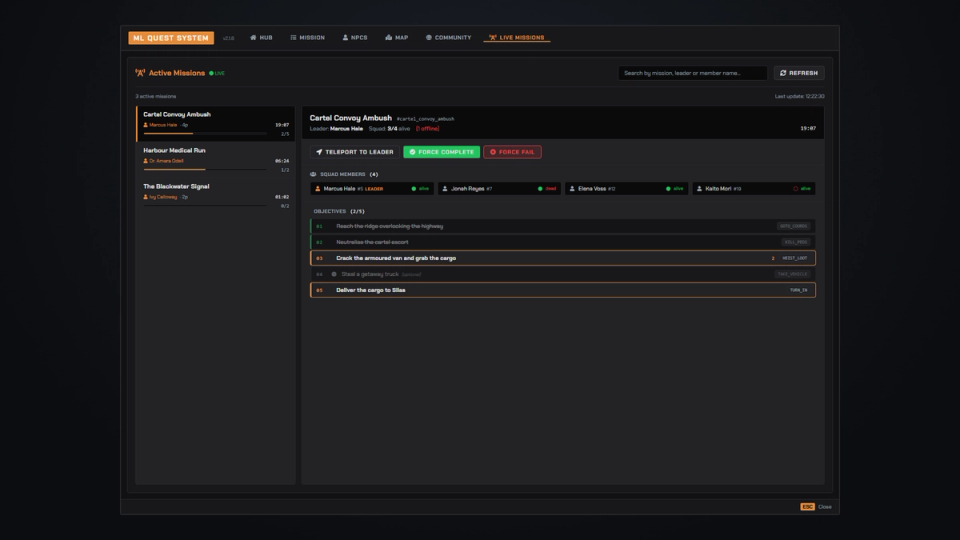Click the Jonah Reyes squad member card
Viewport: 960px width, 540px height.
pos(499,189)
